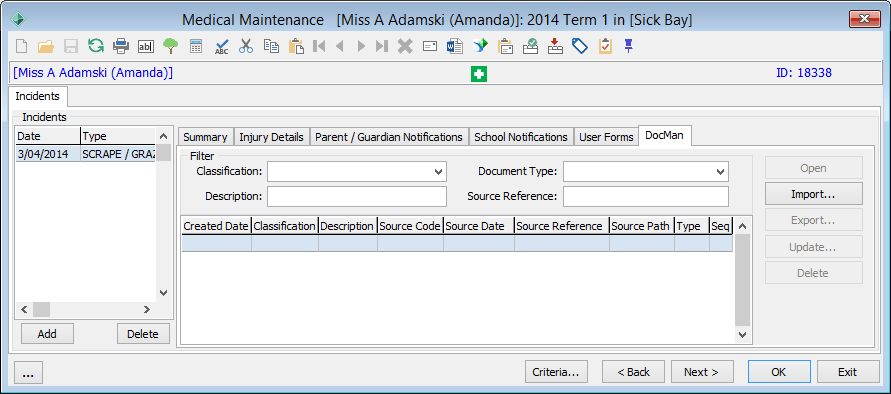Open the School Notifications tab

coord(521,137)
